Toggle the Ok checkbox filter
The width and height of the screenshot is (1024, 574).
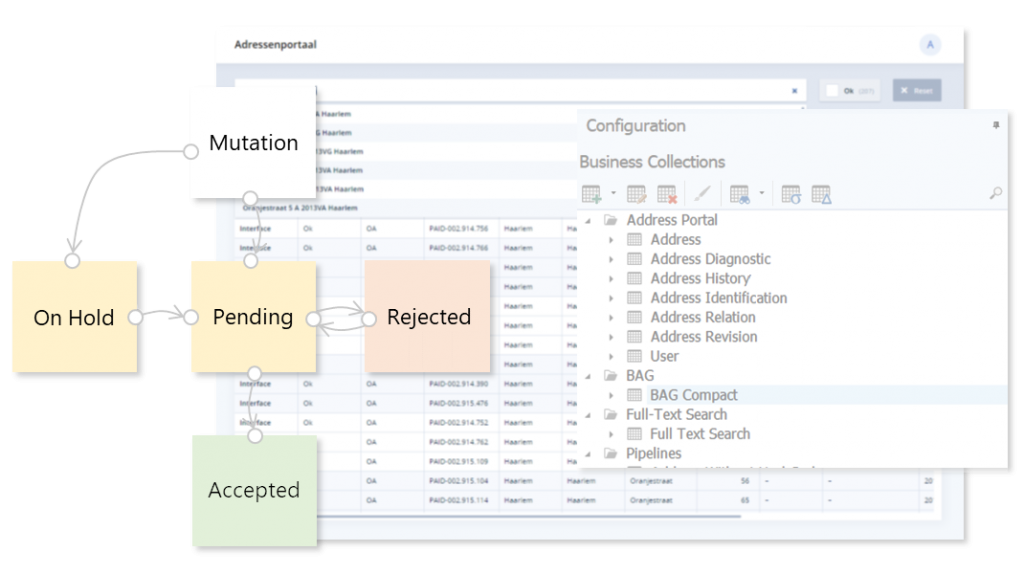click(832, 91)
